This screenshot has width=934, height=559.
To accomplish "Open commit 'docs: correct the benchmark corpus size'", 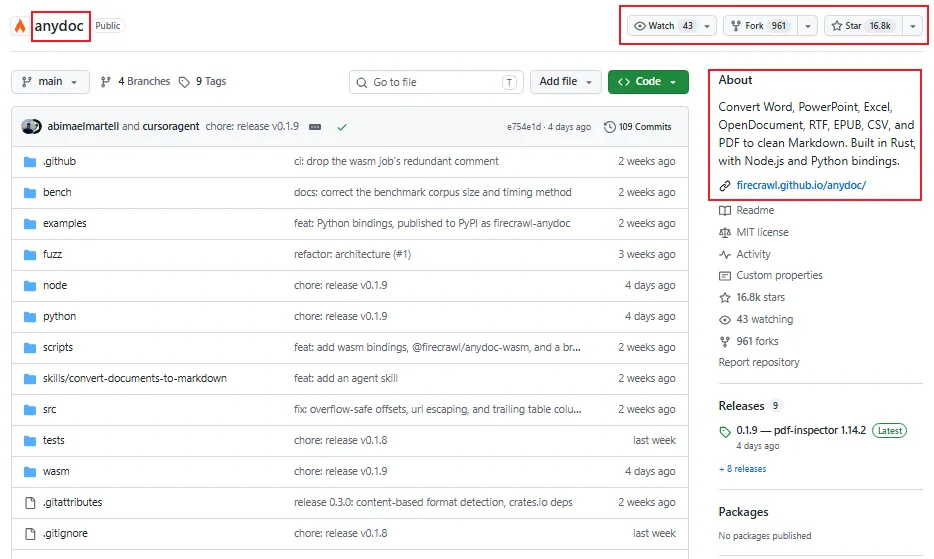I will (432, 192).
